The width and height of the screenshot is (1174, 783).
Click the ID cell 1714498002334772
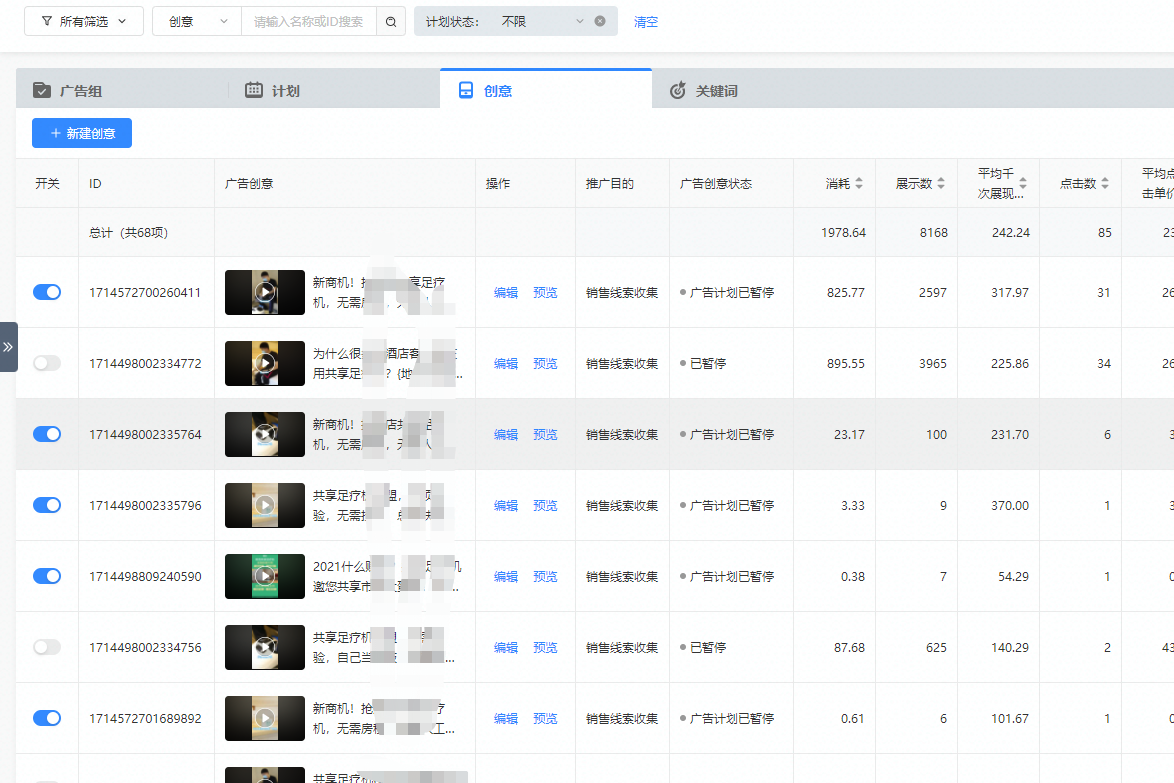tap(145, 364)
